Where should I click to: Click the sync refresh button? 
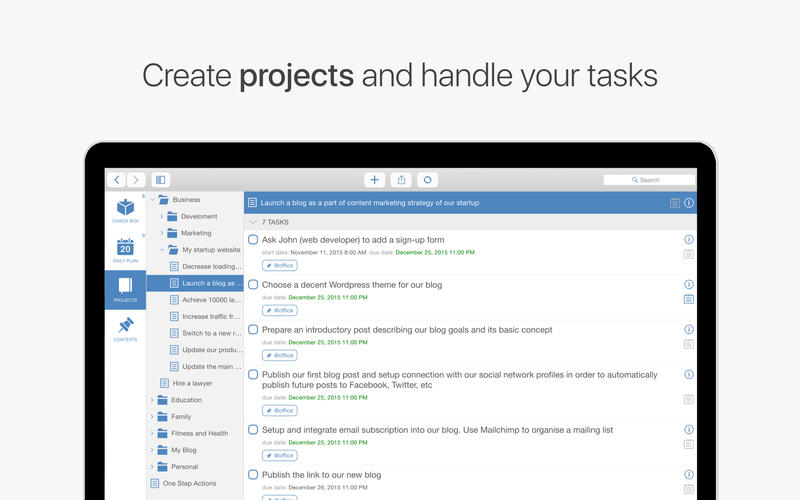427,180
